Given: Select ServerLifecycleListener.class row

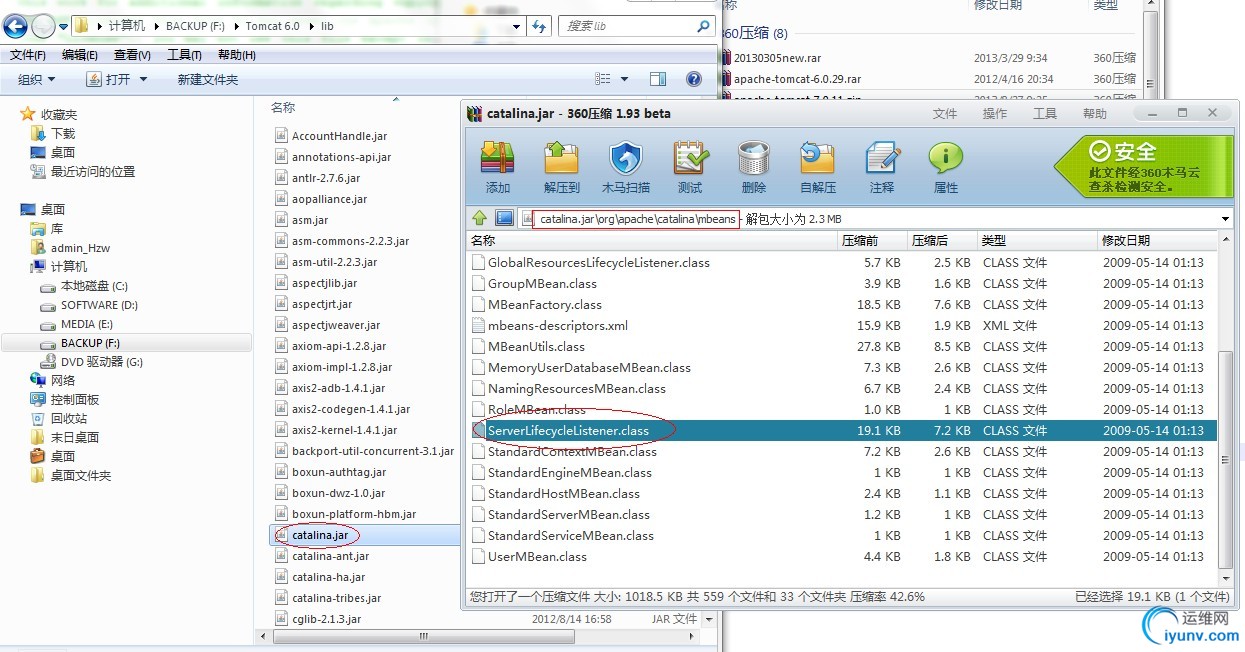Looking at the screenshot, I should pyautogui.click(x=843, y=430).
